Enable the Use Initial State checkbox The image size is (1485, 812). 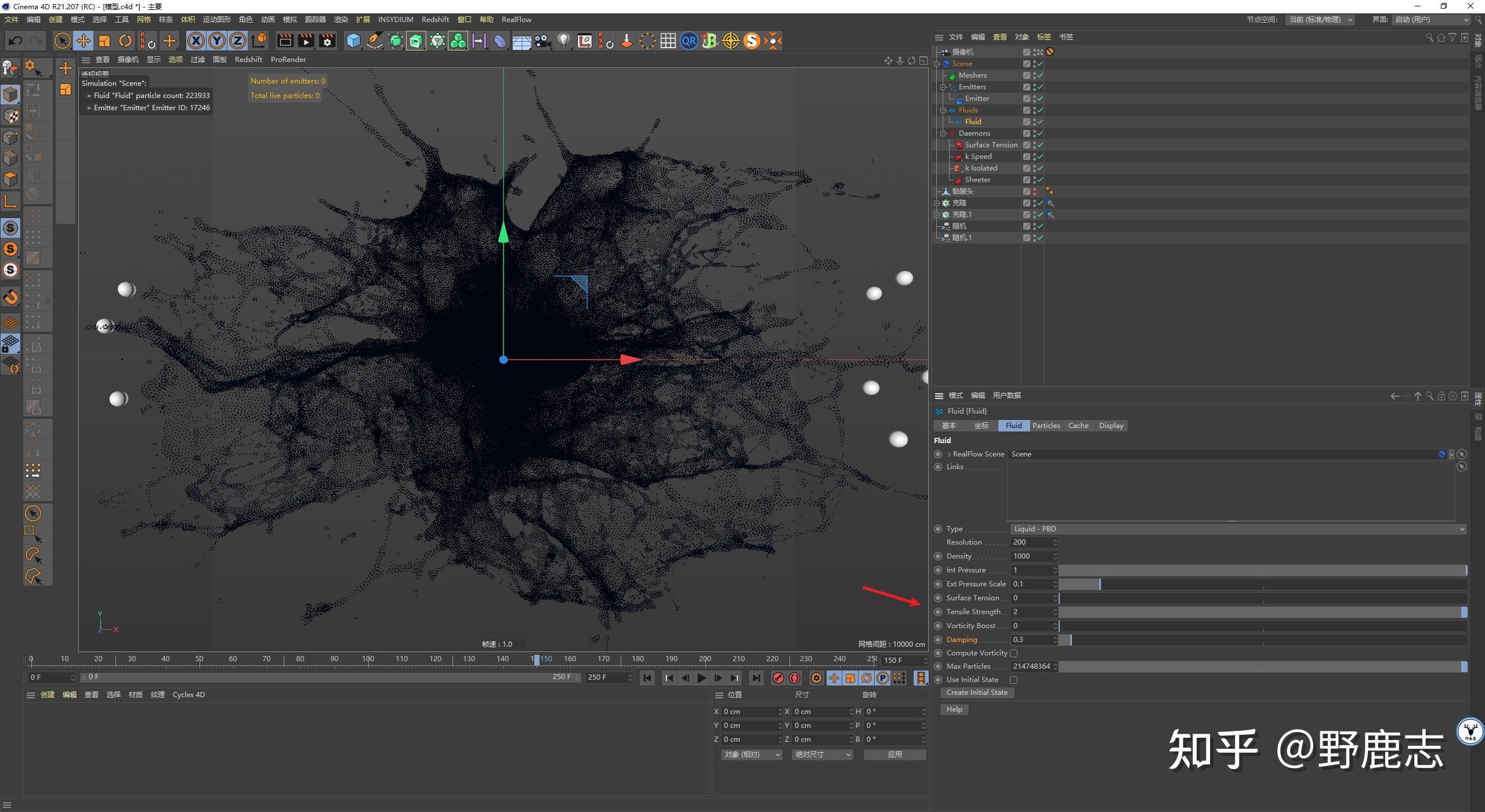pos(1014,680)
